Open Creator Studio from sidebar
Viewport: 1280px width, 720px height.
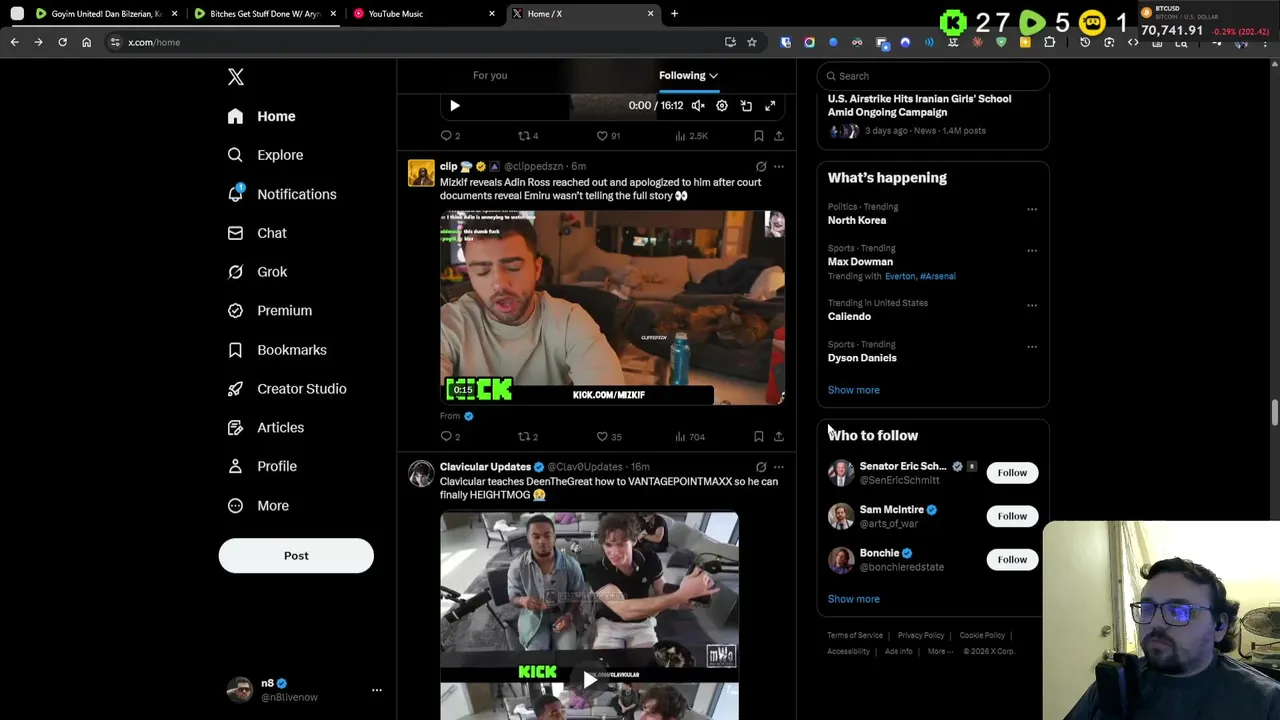tap(286, 389)
